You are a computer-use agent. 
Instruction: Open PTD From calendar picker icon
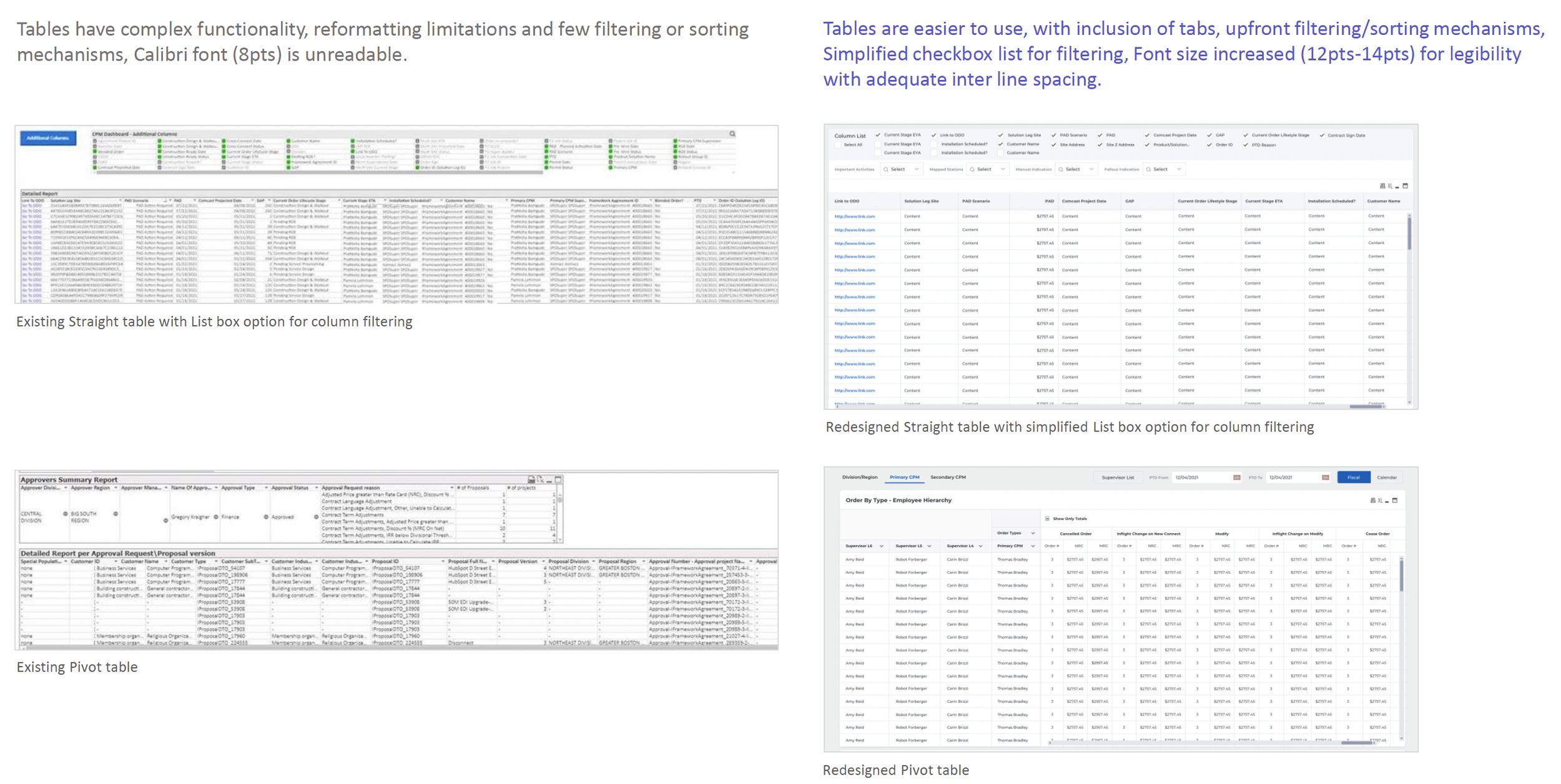click(x=1236, y=478)
